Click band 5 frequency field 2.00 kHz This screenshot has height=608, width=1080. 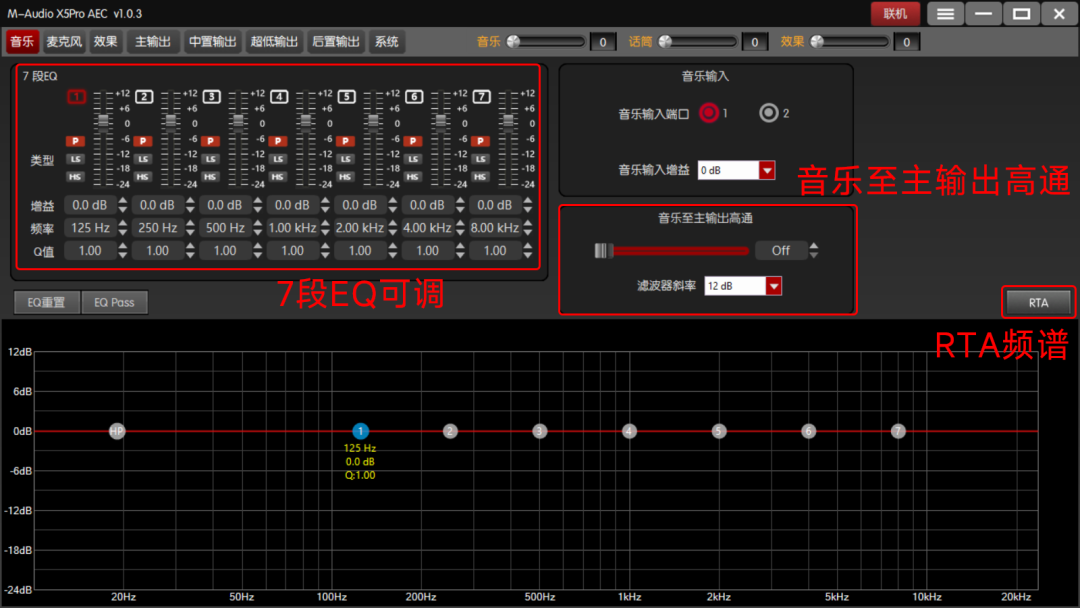[360, 228]
